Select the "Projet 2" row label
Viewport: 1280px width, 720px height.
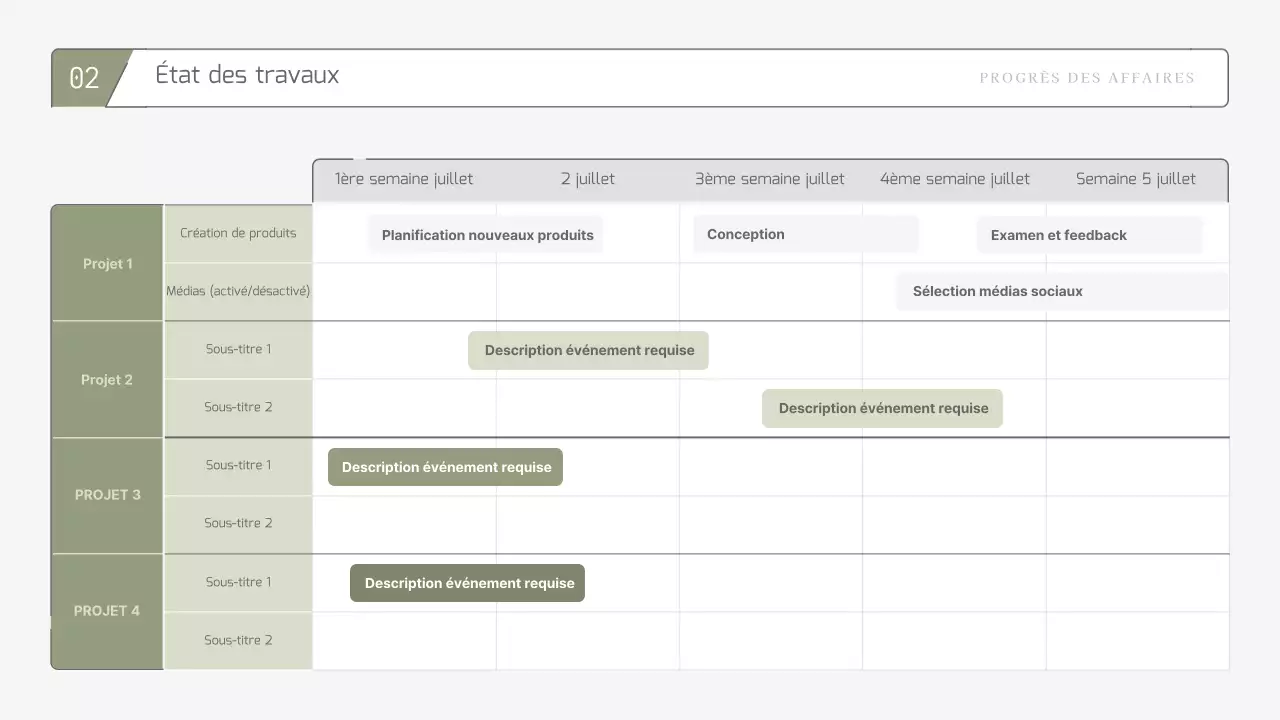[x=107, y=379]
